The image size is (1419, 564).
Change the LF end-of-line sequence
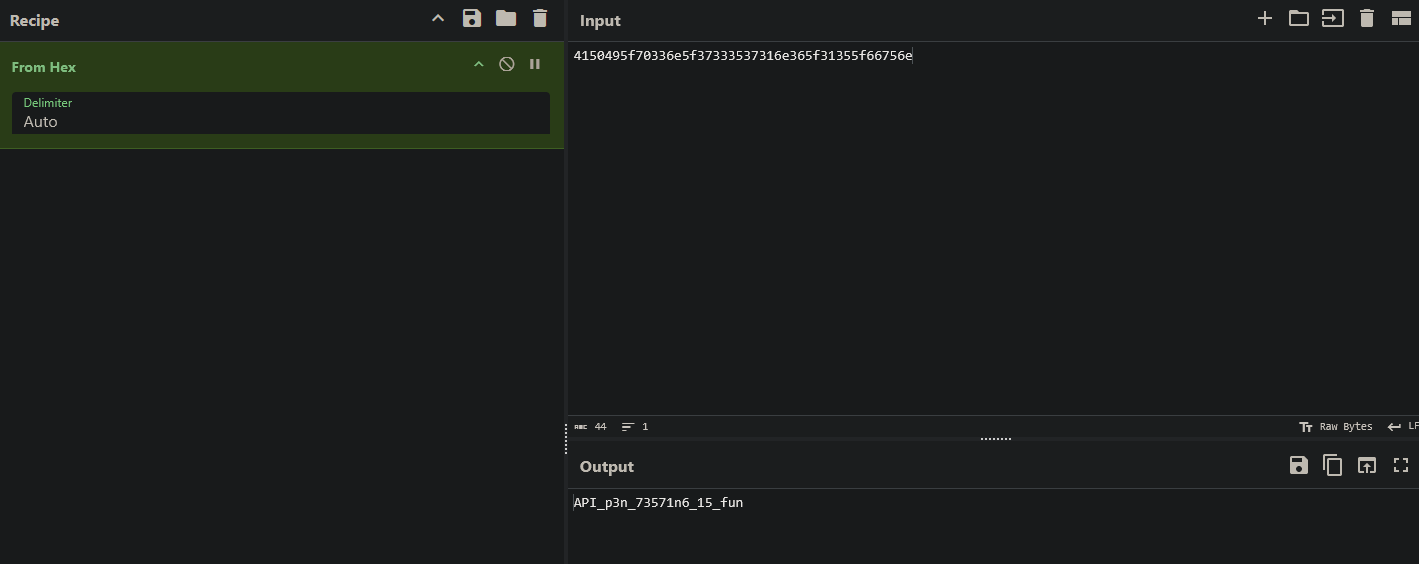1402,426
